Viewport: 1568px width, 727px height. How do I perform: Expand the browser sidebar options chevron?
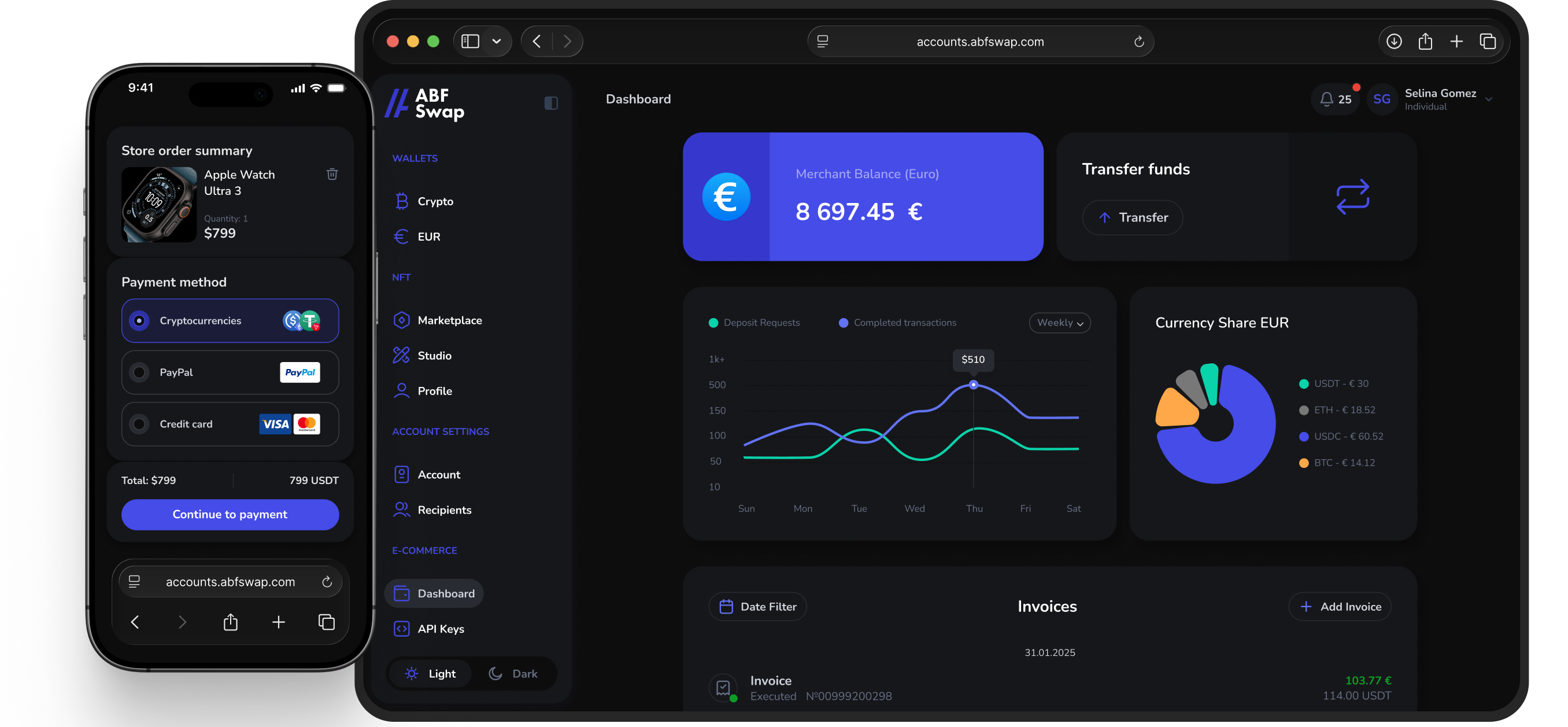(496, 42)
